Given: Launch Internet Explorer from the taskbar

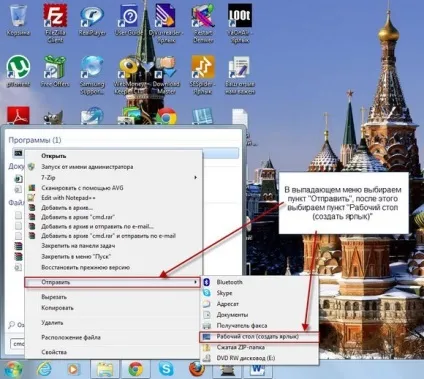Looking at the screenshot, I should 44,369.
